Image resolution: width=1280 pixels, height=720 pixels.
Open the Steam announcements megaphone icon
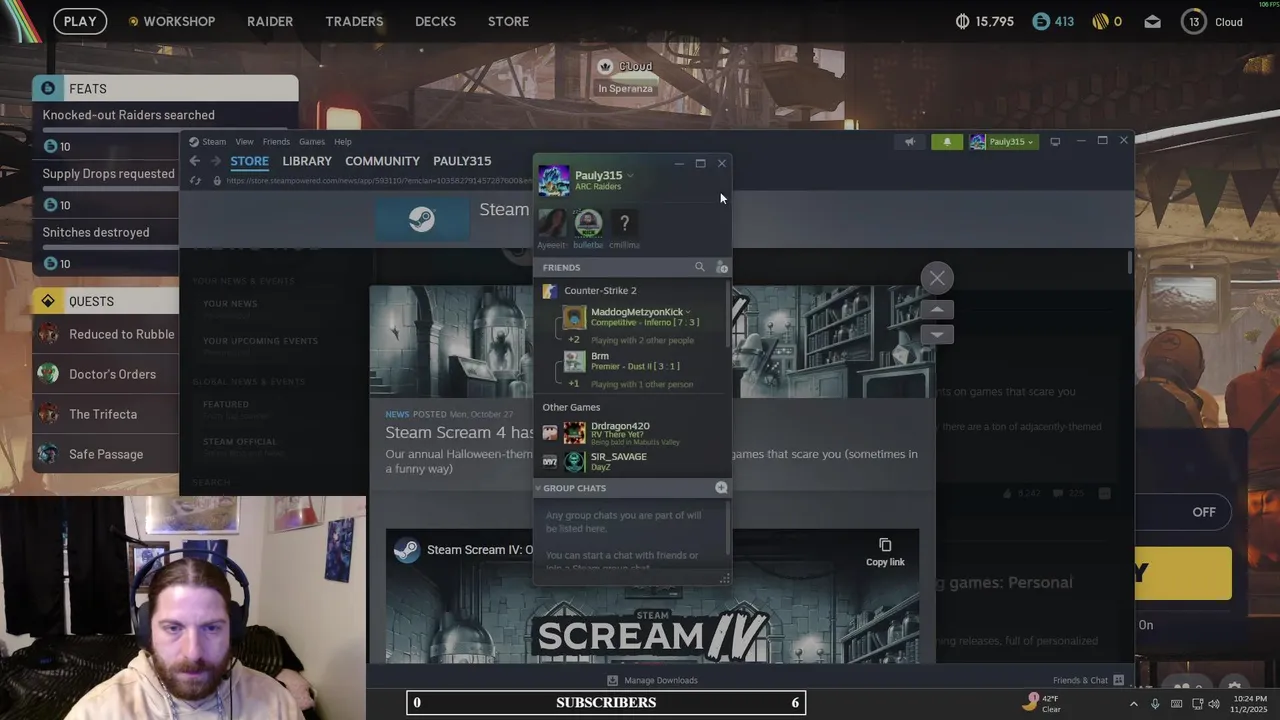[x=910, y=142]
